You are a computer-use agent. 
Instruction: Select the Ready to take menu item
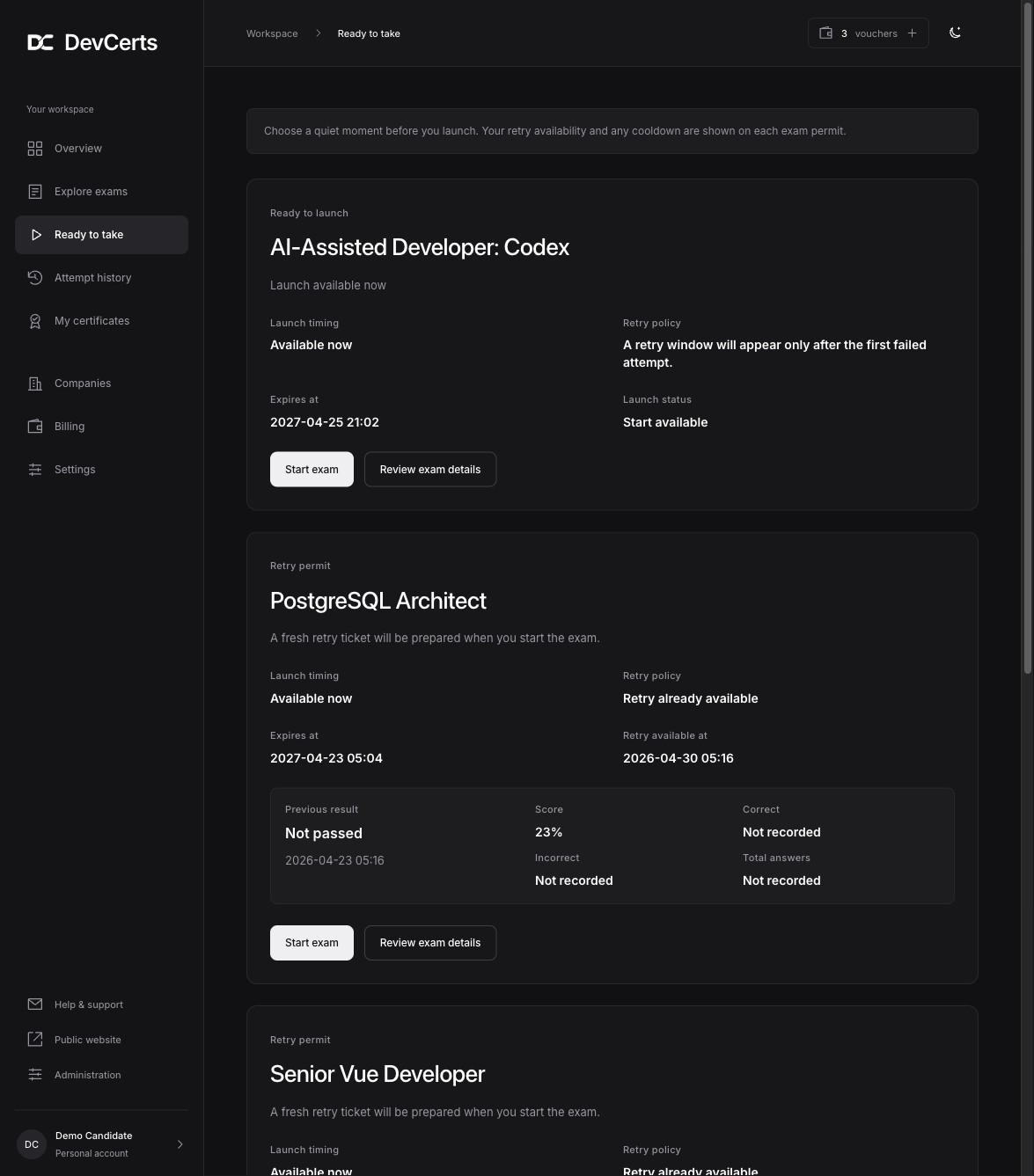[x=101, y=235]
